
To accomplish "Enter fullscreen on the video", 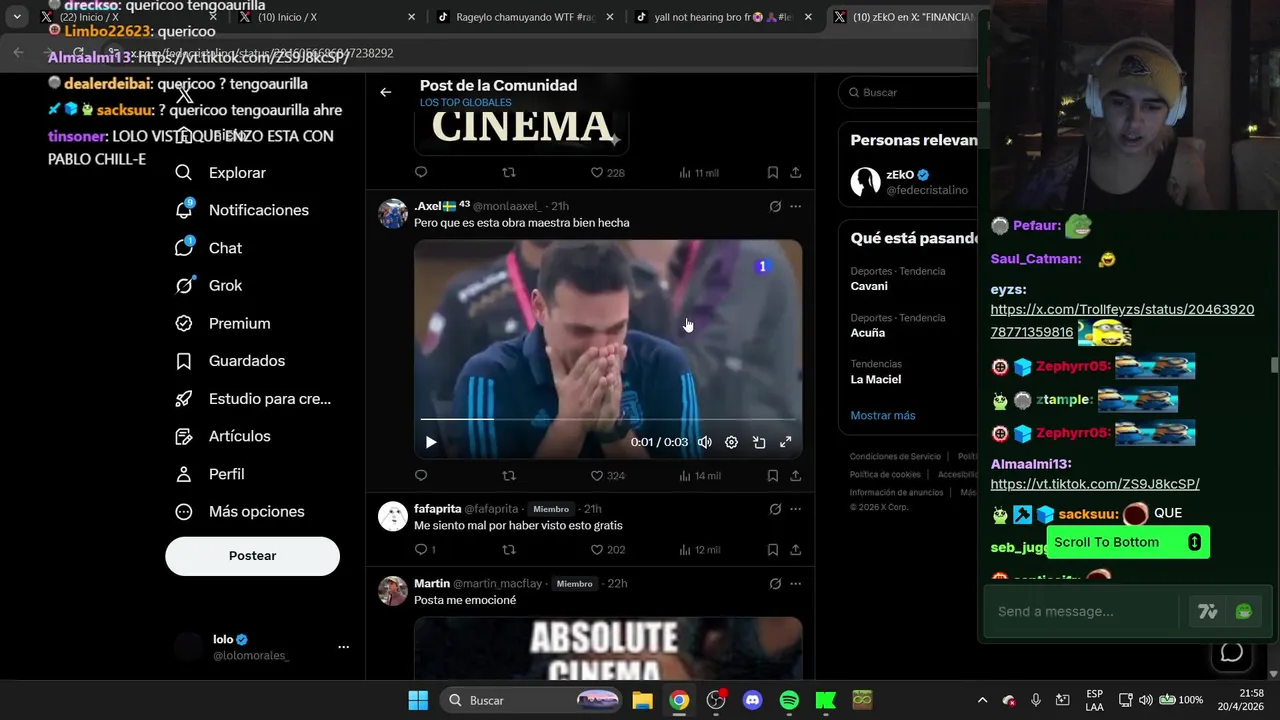I will (786, 442).
